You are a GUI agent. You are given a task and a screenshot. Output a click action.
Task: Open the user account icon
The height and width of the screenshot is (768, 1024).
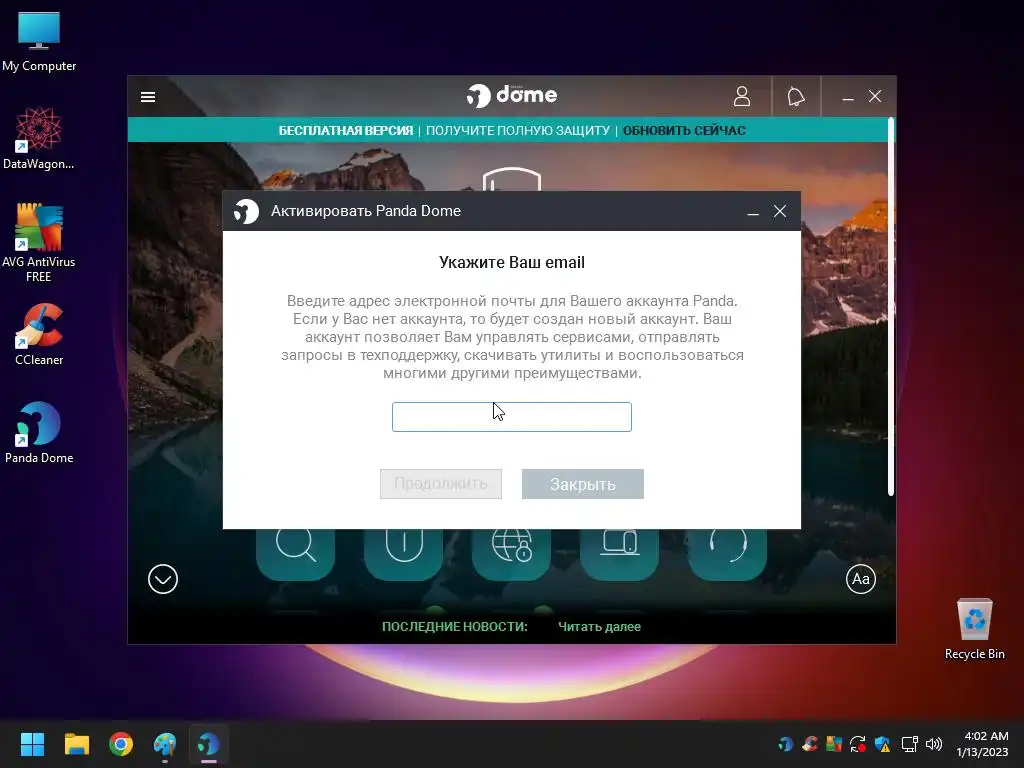pyautogui.click(x=742, y=97)
